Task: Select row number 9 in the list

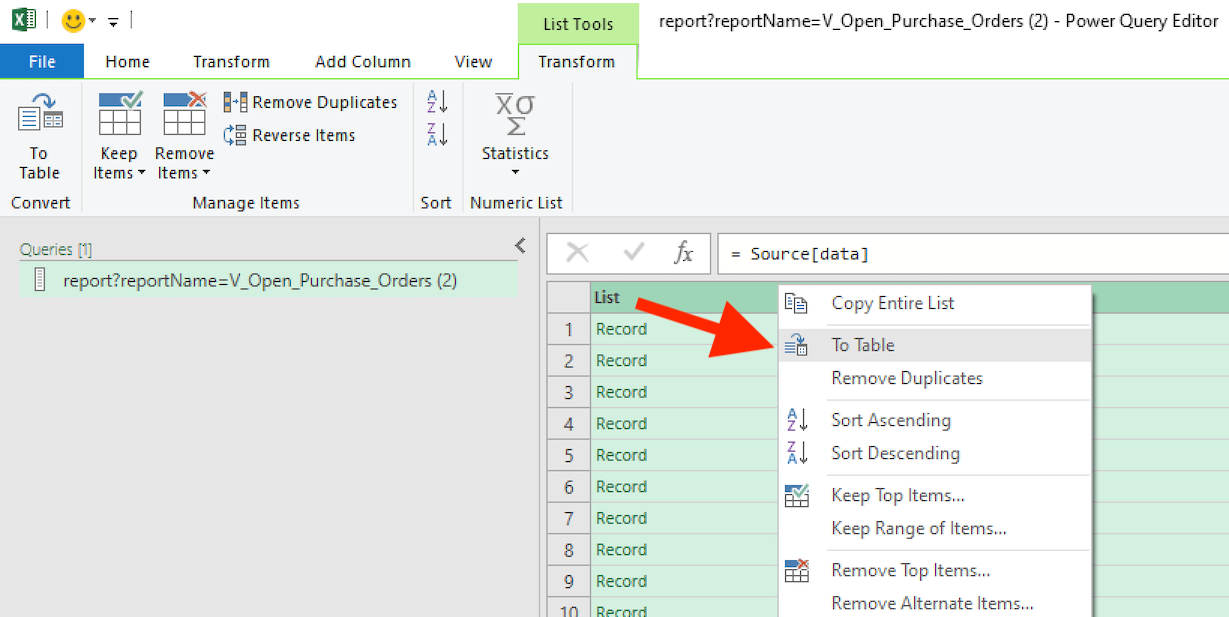Action: (x=569, y=581)
